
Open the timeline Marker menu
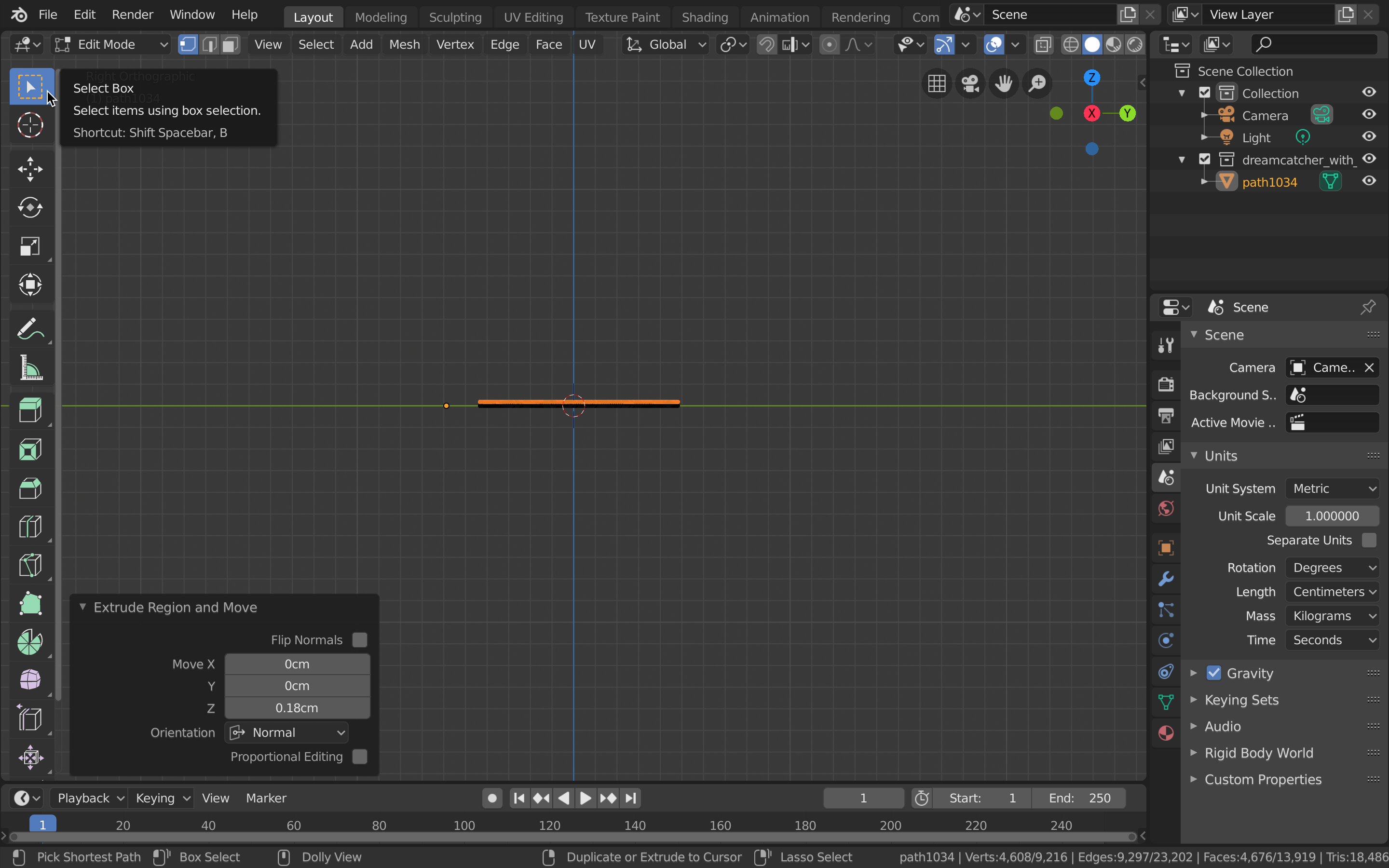(266, 798)
